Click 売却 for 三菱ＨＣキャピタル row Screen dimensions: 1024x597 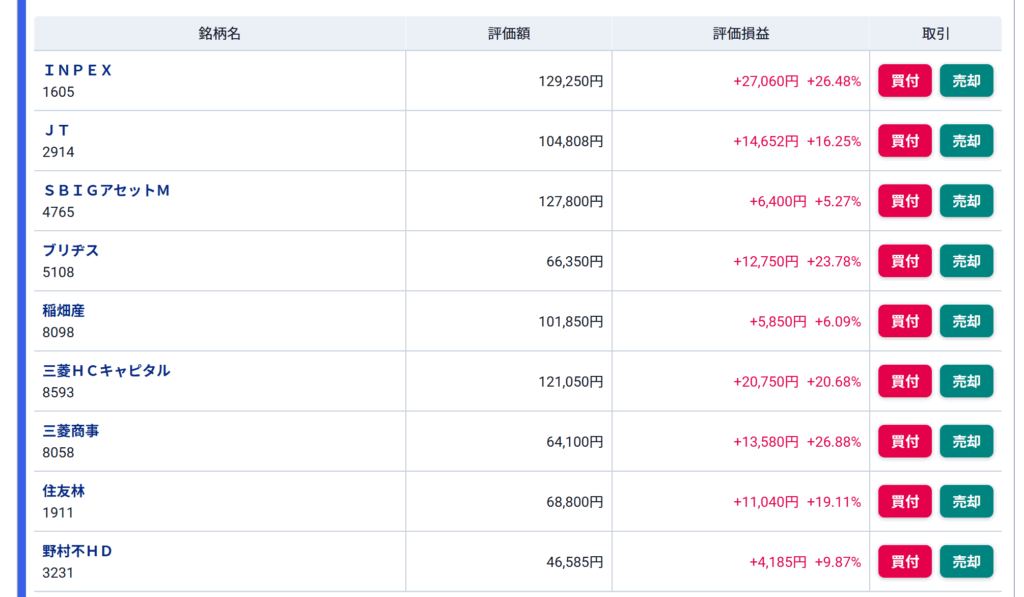(967, 381)
